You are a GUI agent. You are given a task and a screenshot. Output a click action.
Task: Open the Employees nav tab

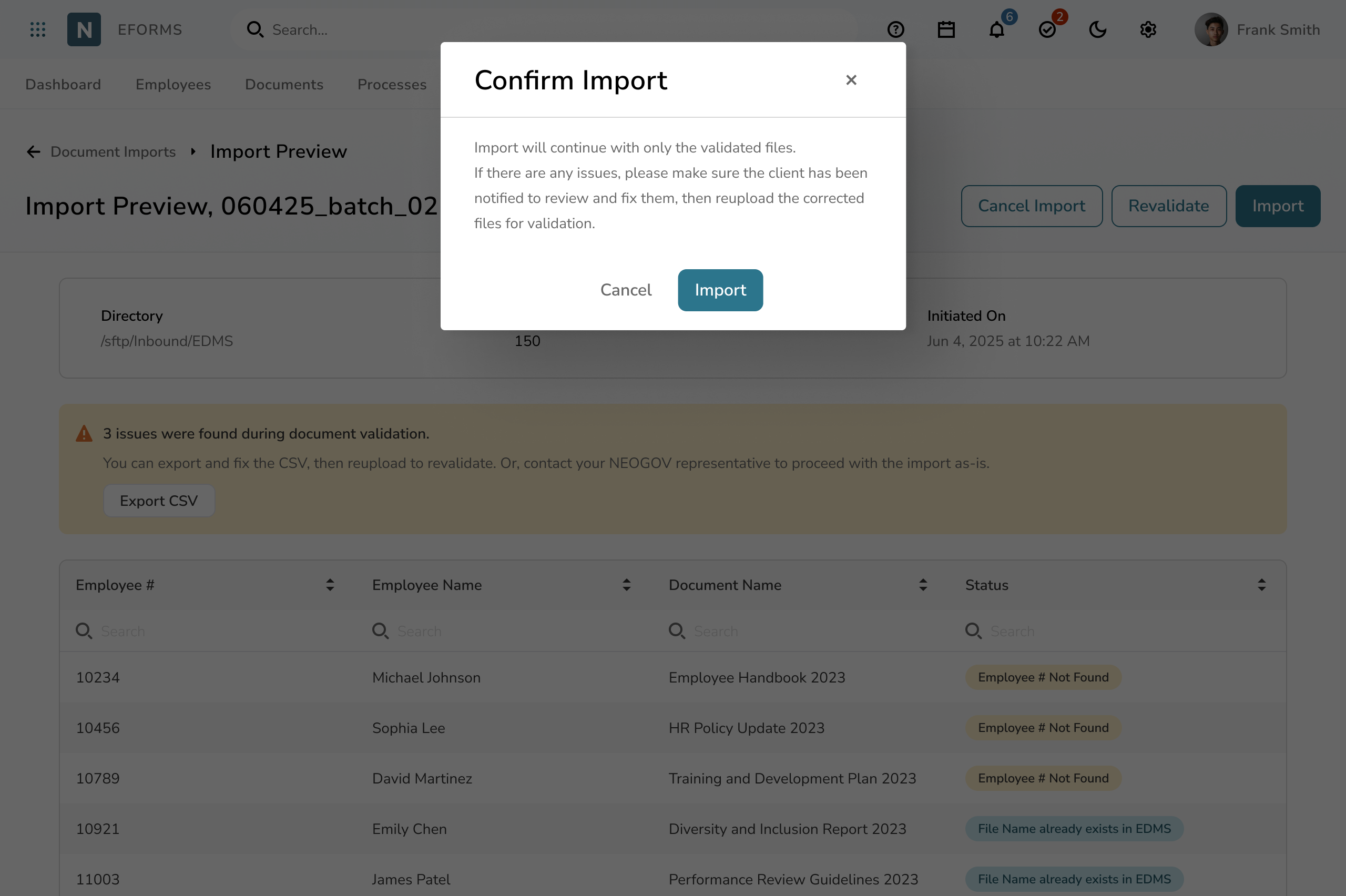click(173, 85)
